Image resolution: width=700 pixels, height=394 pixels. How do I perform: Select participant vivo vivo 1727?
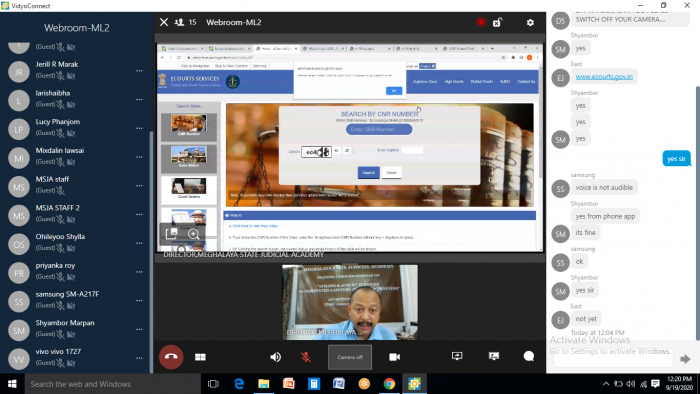76,358
